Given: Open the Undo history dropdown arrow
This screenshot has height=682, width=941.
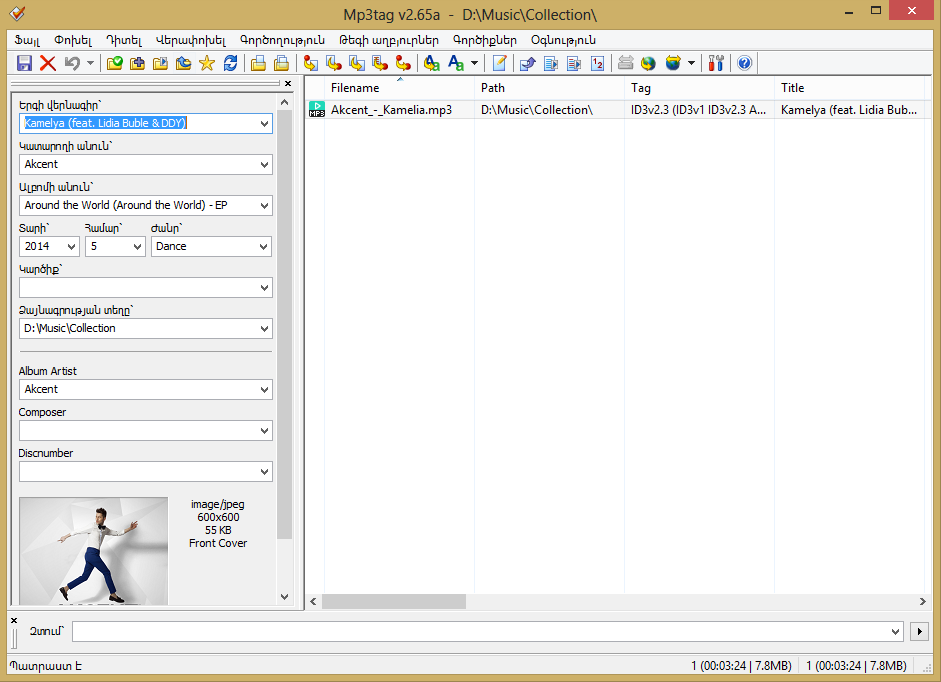Looking at the screenshot, I should 90,63.
